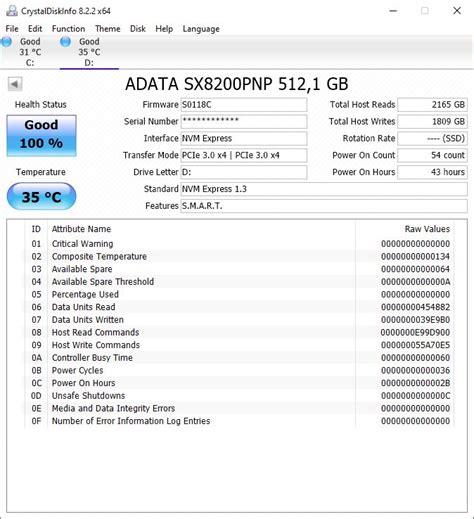Image resolution: width=474 pixels, height=519 pixels.
Task: Click the Standard field NVM Express 1.3
Action: [x=324, y=189]
